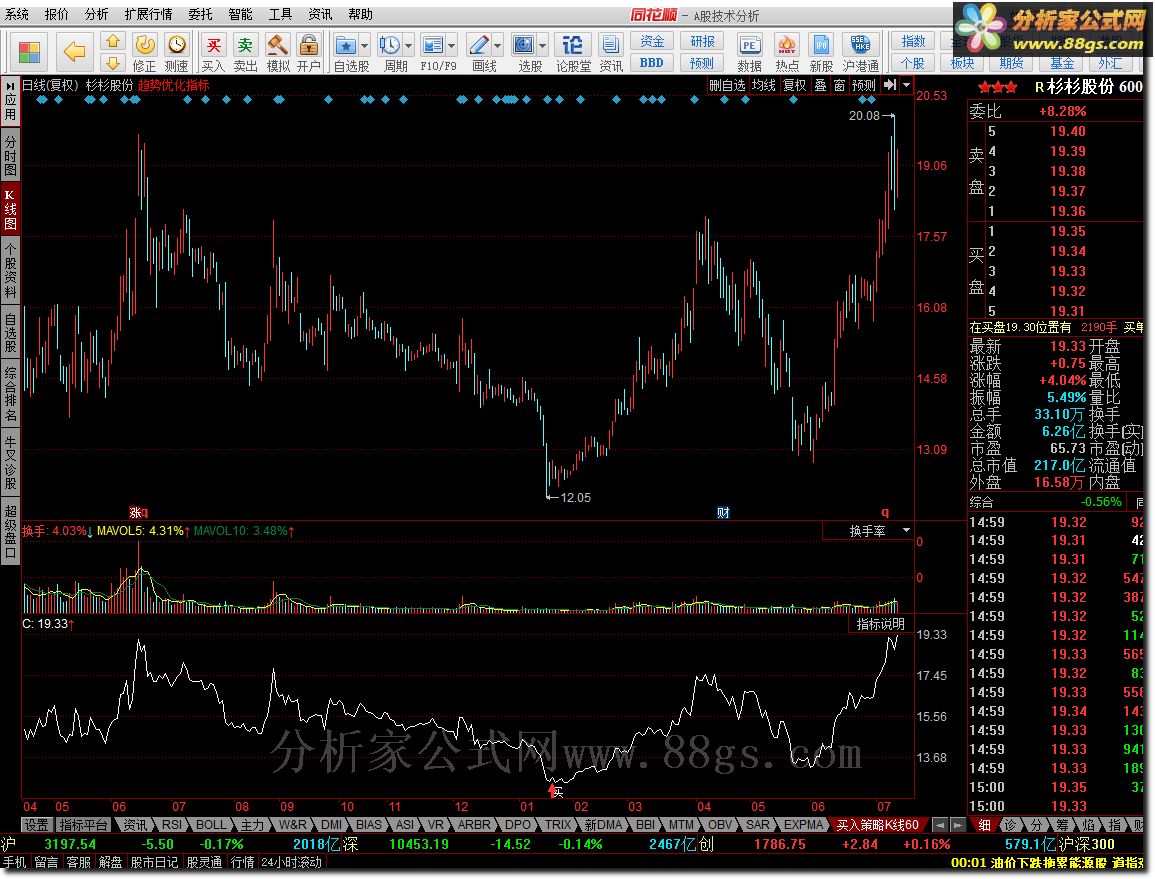Viewport: 1155px width, 879px height.
Task: Open the 扩展行情 menu
Action: pos(148,15)
